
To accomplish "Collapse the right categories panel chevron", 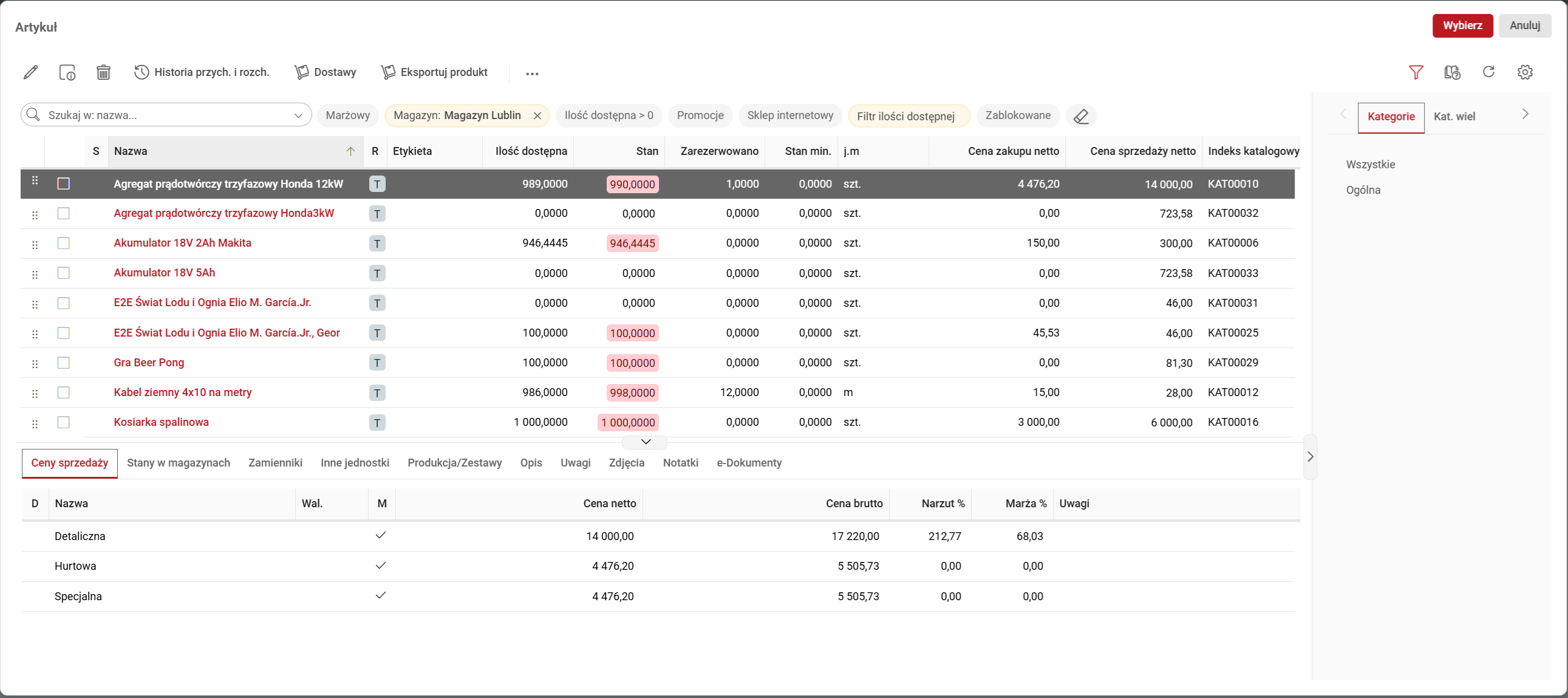I will [1310, 457].
